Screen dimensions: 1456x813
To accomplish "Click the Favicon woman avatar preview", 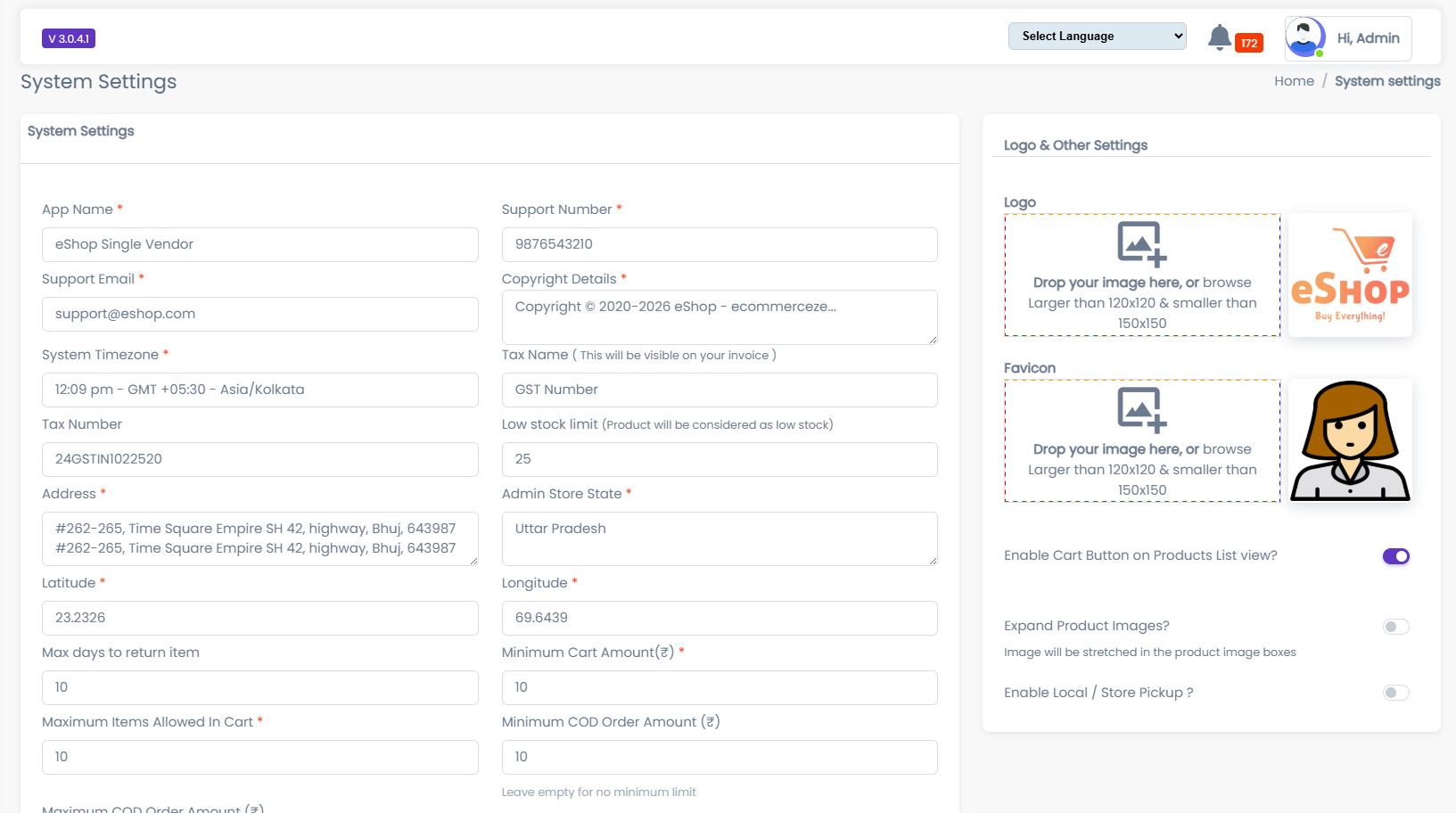I will click(x=1350, y=440).
